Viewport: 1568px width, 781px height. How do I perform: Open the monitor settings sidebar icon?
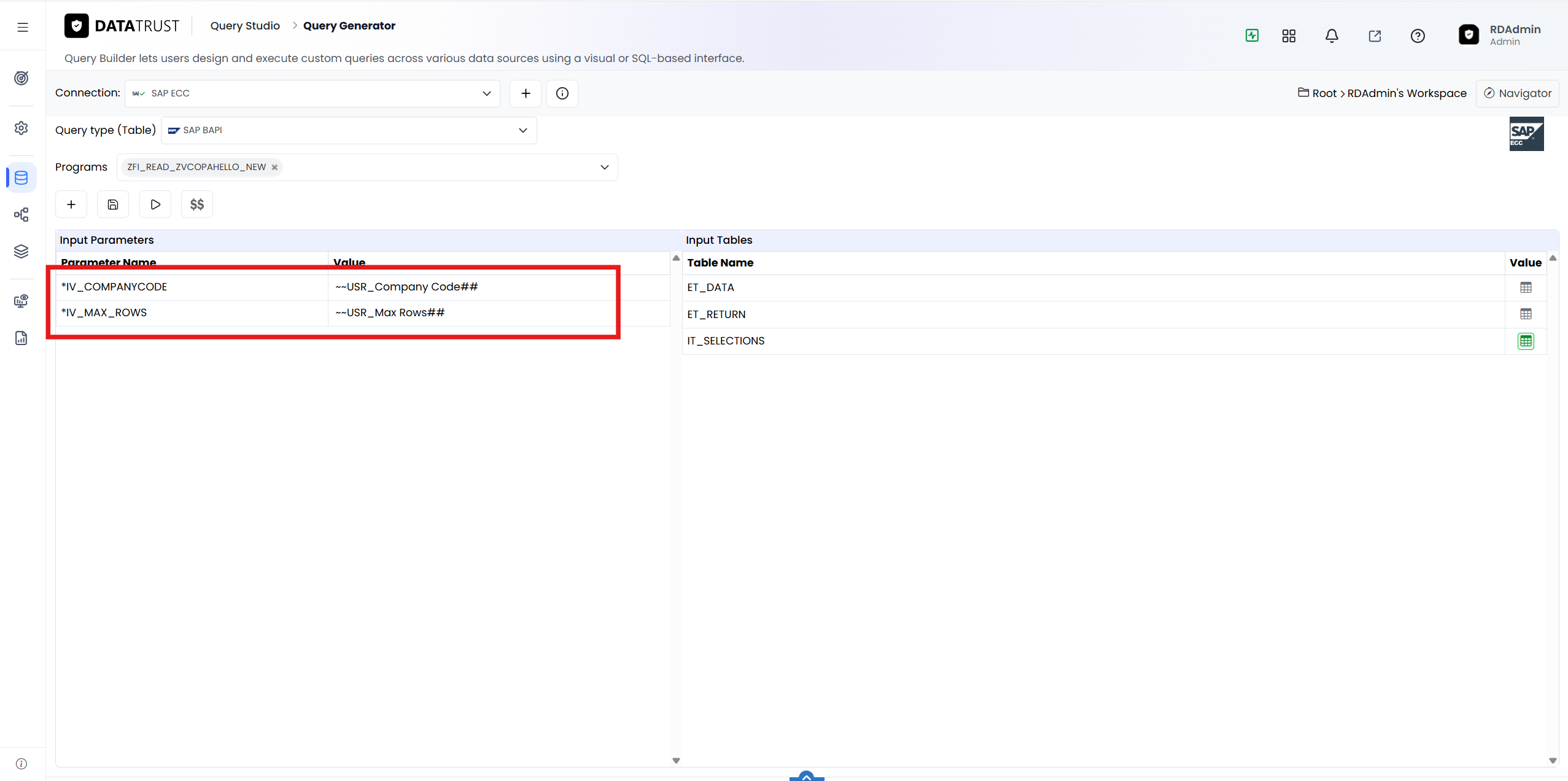tap(21, 301)
